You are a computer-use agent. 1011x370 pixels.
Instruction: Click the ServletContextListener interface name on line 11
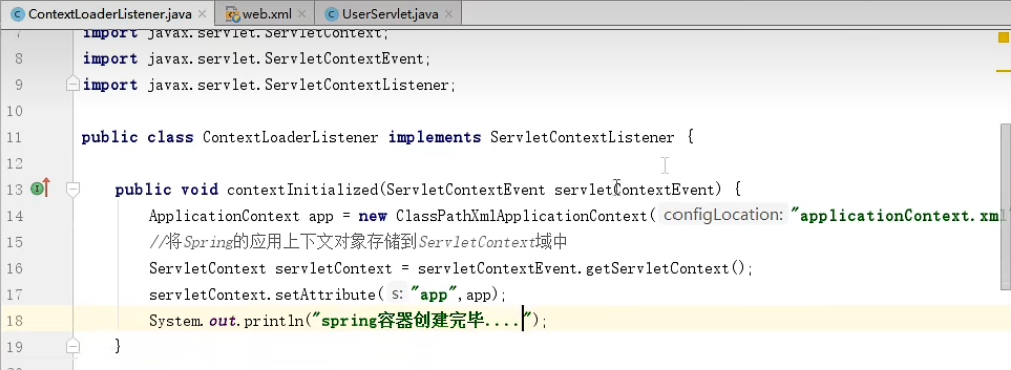(582, 137)
